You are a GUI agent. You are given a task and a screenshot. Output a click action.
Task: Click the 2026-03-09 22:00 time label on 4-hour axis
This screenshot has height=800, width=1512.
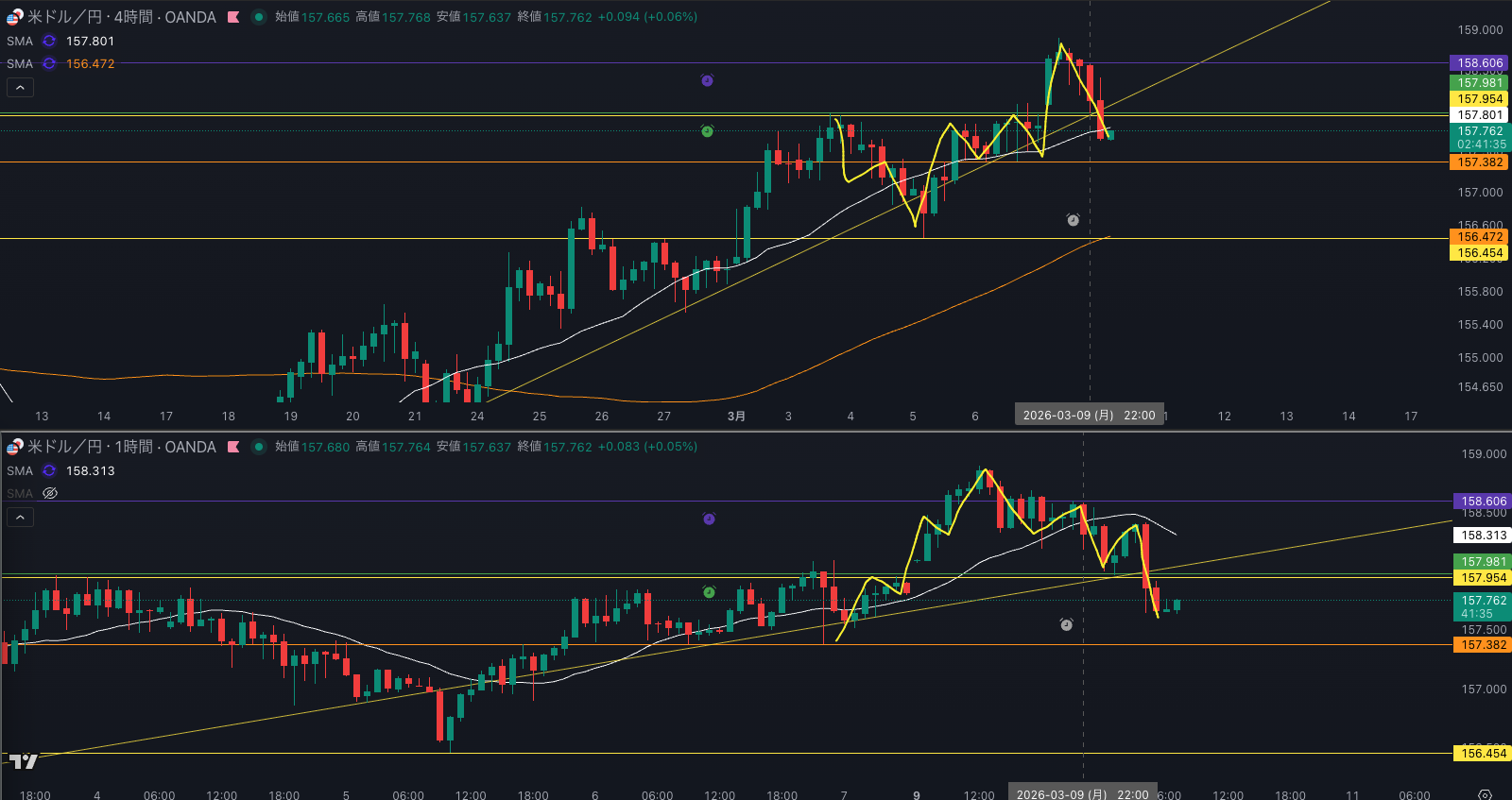[1089, 416]
